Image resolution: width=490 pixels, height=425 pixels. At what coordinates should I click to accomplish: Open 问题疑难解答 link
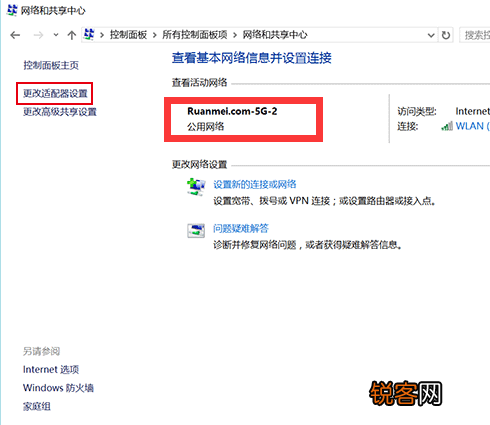[x=241, y=228]
